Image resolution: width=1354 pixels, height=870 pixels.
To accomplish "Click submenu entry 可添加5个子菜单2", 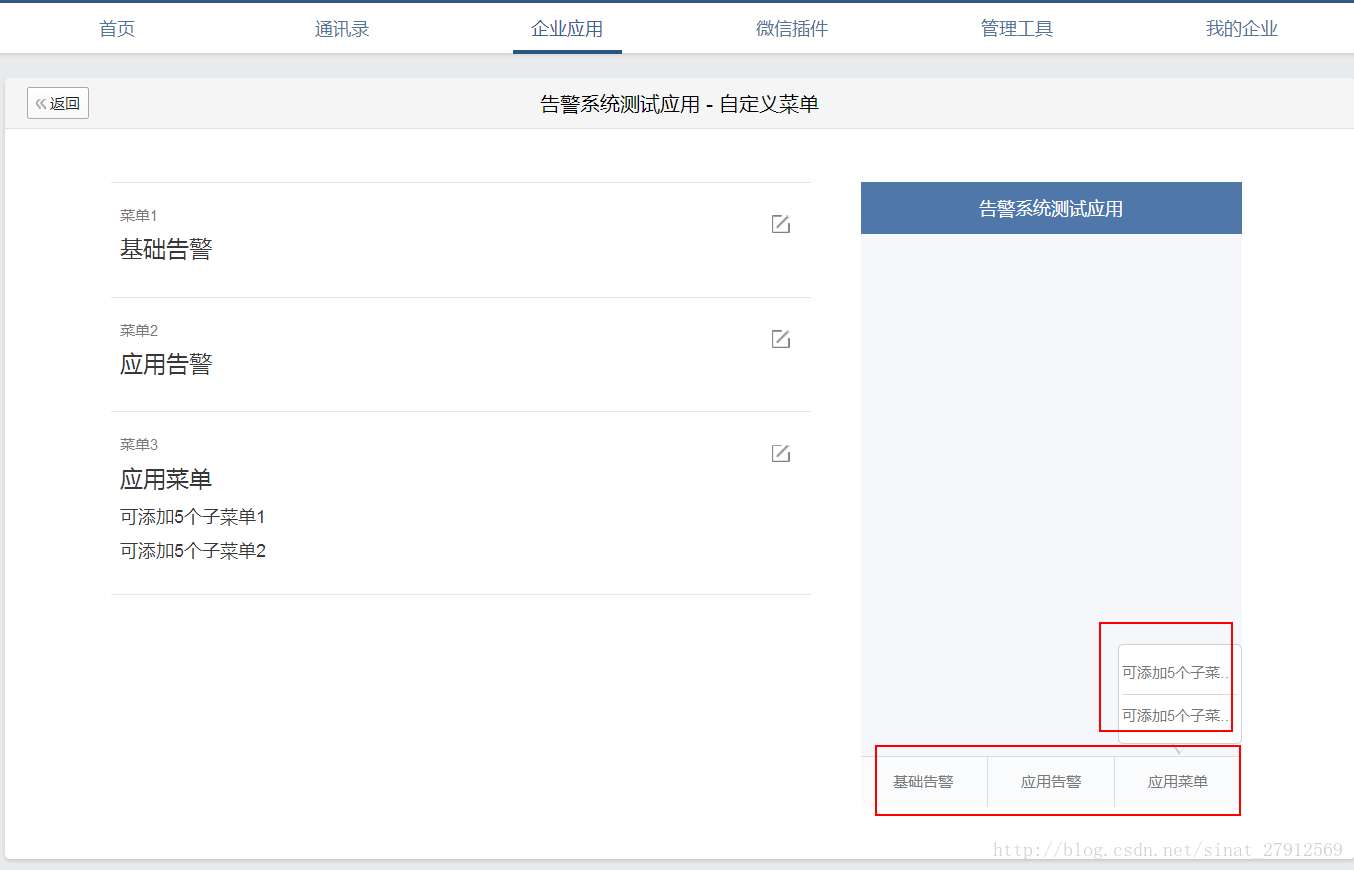I will 193,551.
